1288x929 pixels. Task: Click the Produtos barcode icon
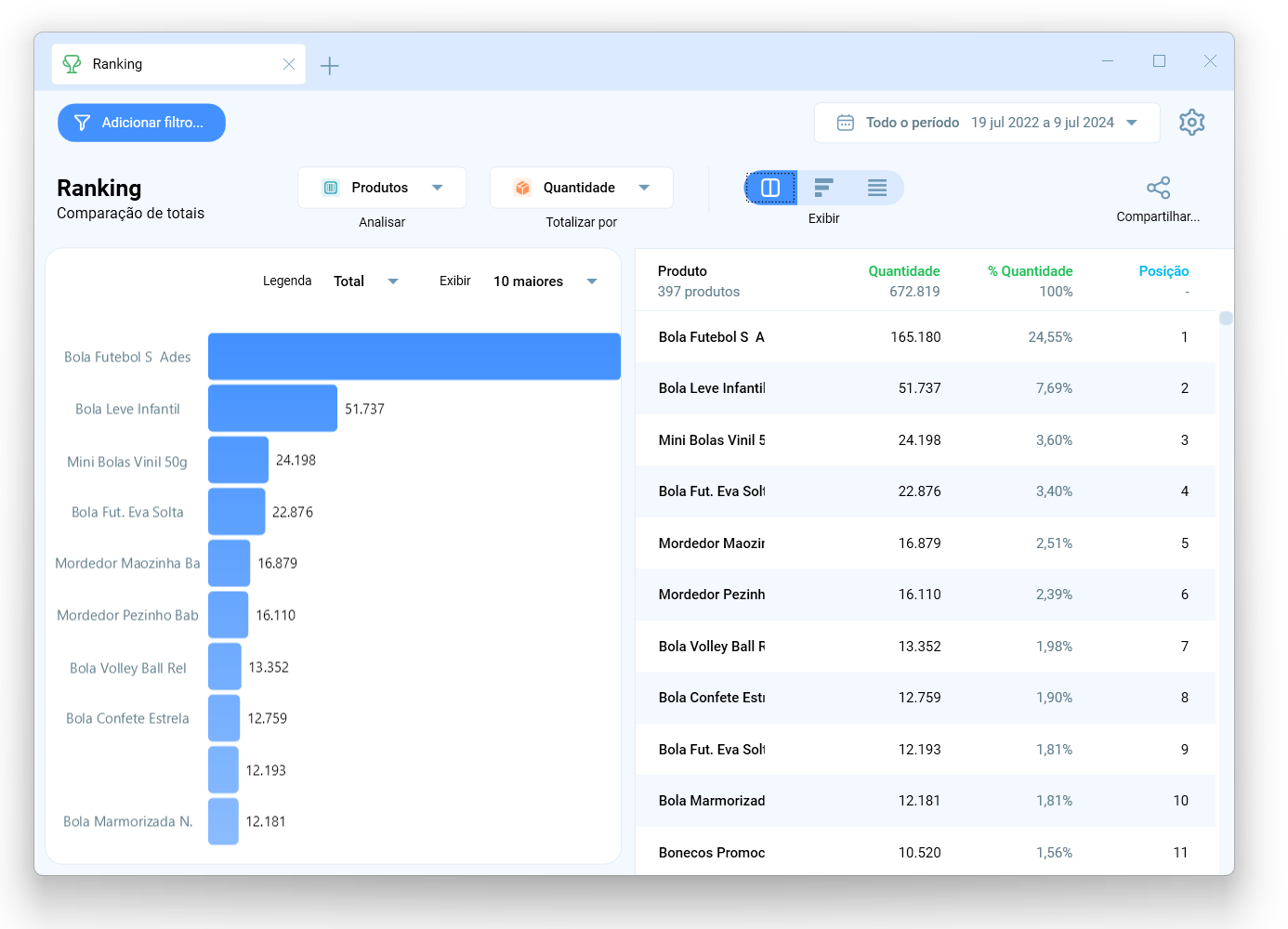click(331, 188)
